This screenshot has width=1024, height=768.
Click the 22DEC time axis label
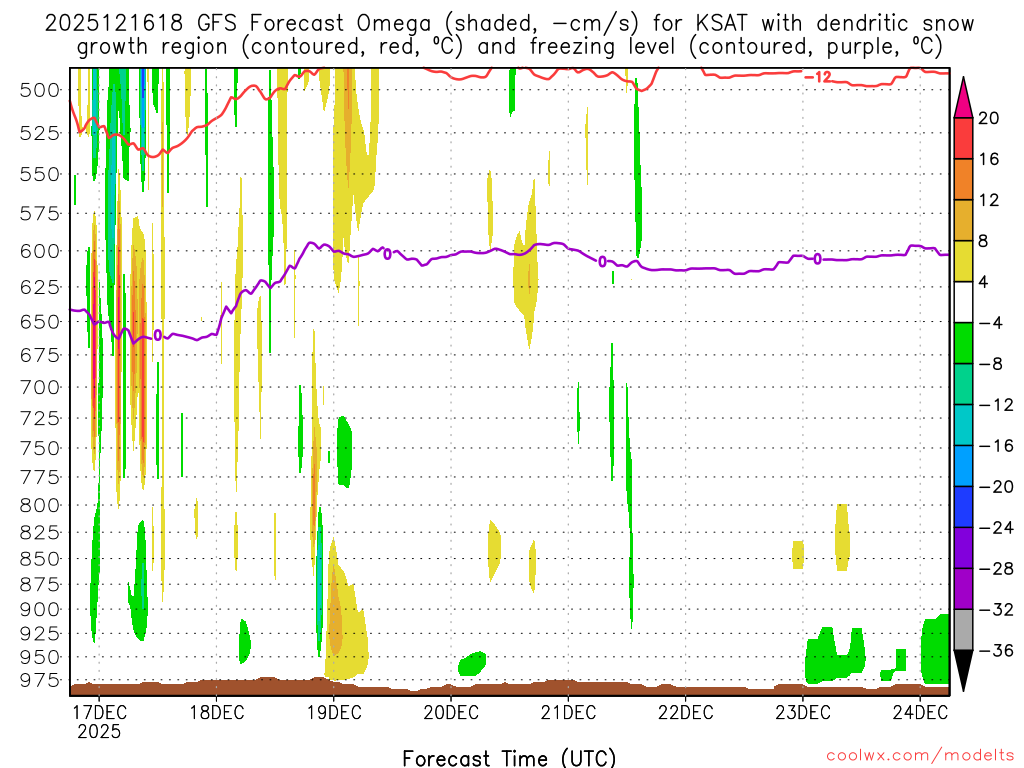686,712
